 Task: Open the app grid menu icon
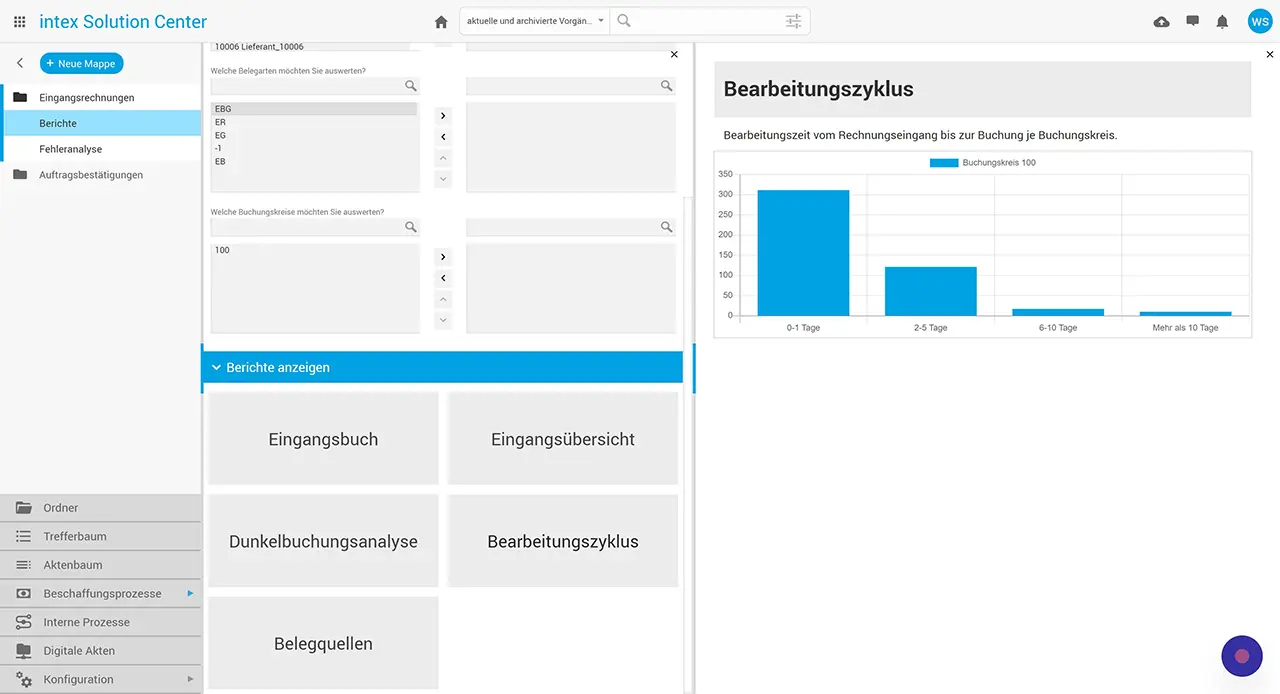coord(20,21)
